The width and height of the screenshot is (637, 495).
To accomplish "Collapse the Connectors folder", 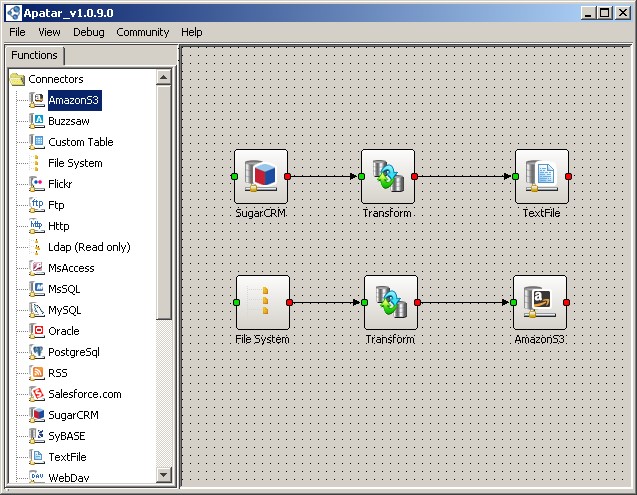I will click(x=17, y=79).
